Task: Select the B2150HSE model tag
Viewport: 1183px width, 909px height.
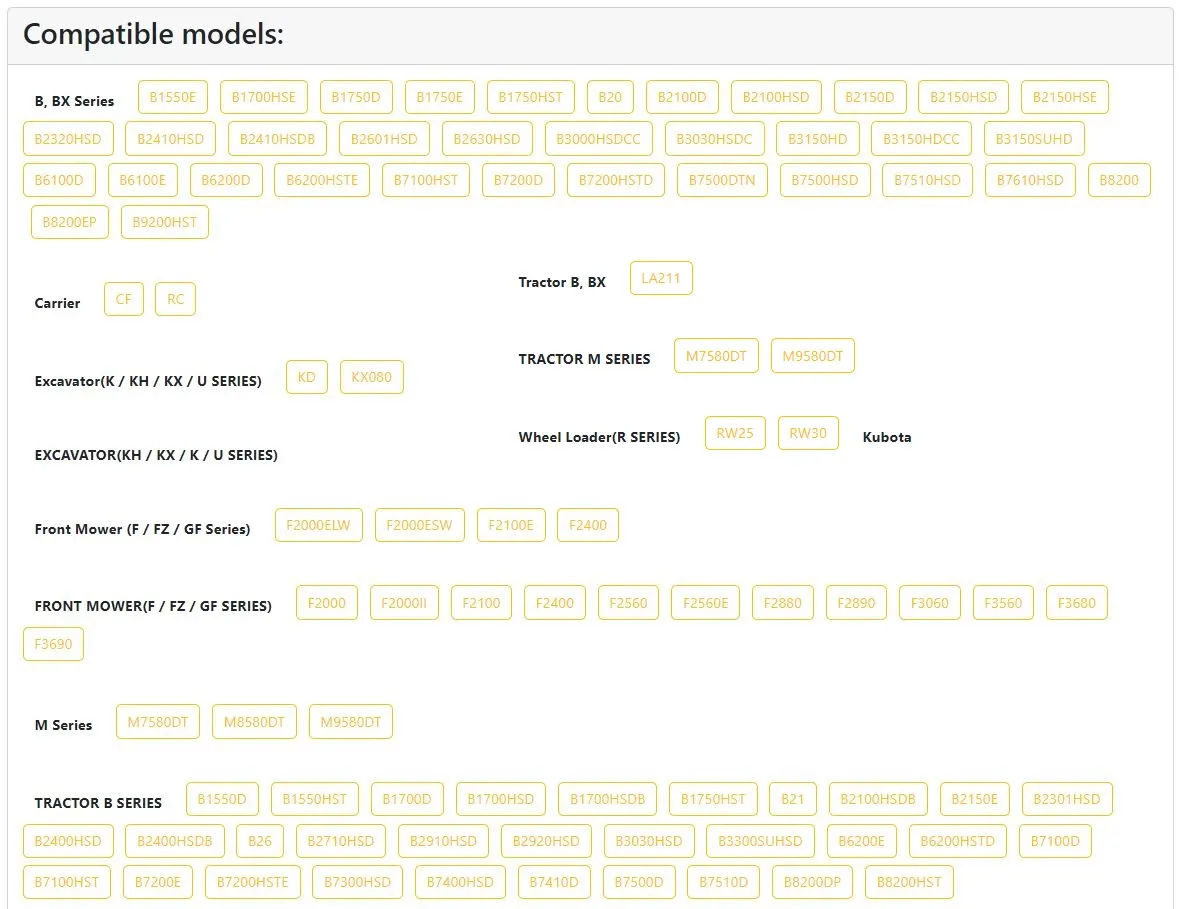Action: pos(1064,97)
